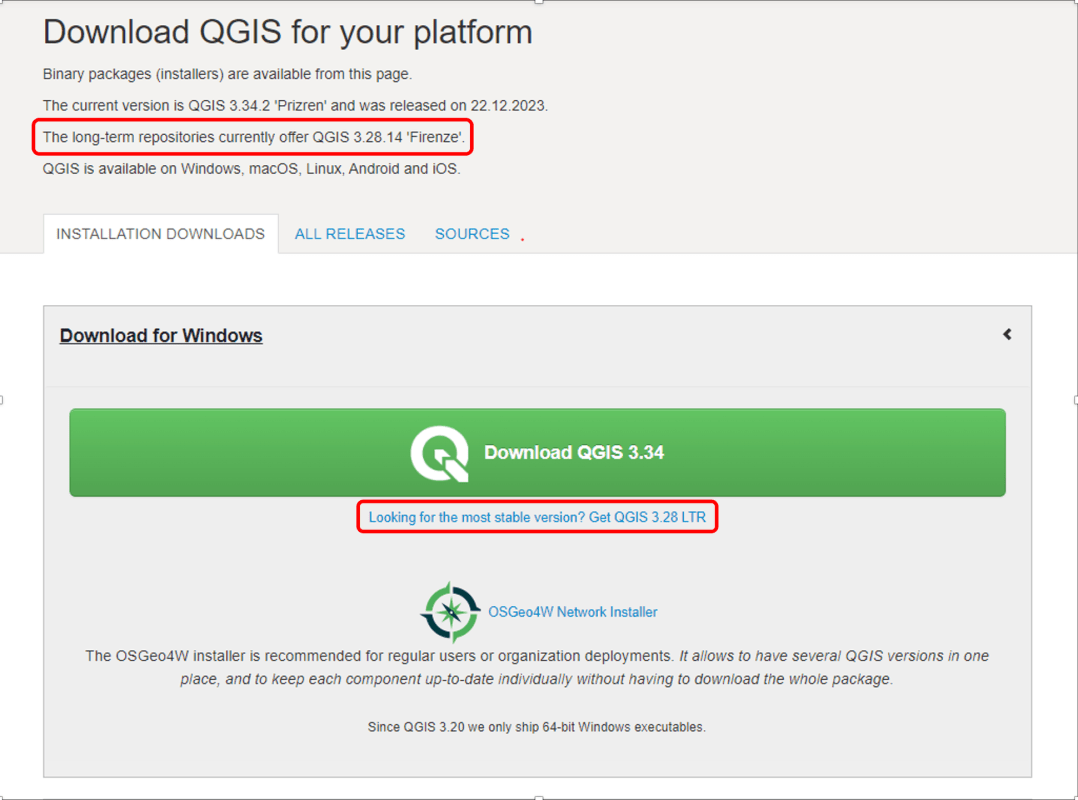Switch to the ALL RELEASES tab
Image resolution: width=1078 pixels, height=800 pixels.
pos(349,233)
